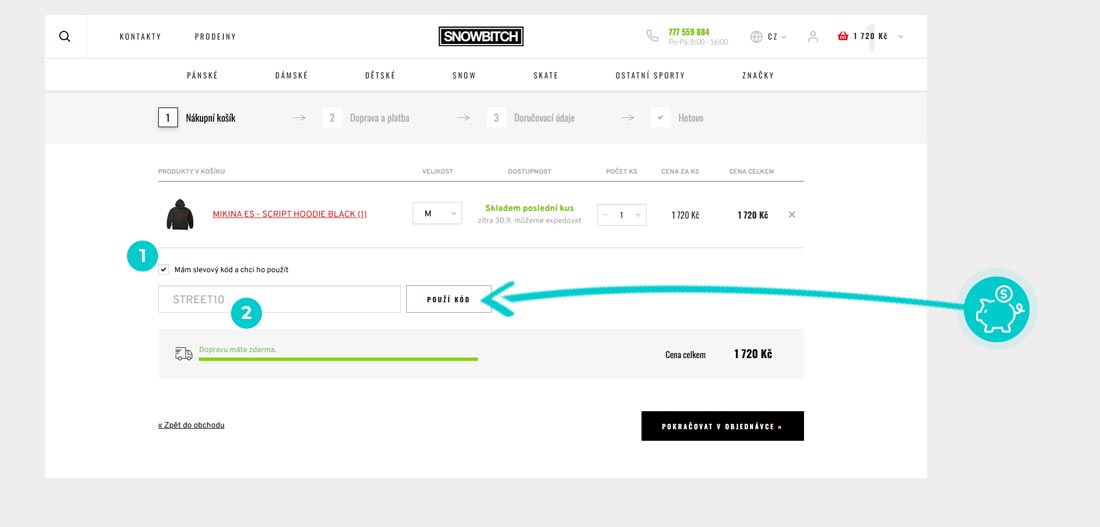Viewport: 1100px width, 527px height.
Task: Open the Značky menu item
Action: (x=757, y=75)
